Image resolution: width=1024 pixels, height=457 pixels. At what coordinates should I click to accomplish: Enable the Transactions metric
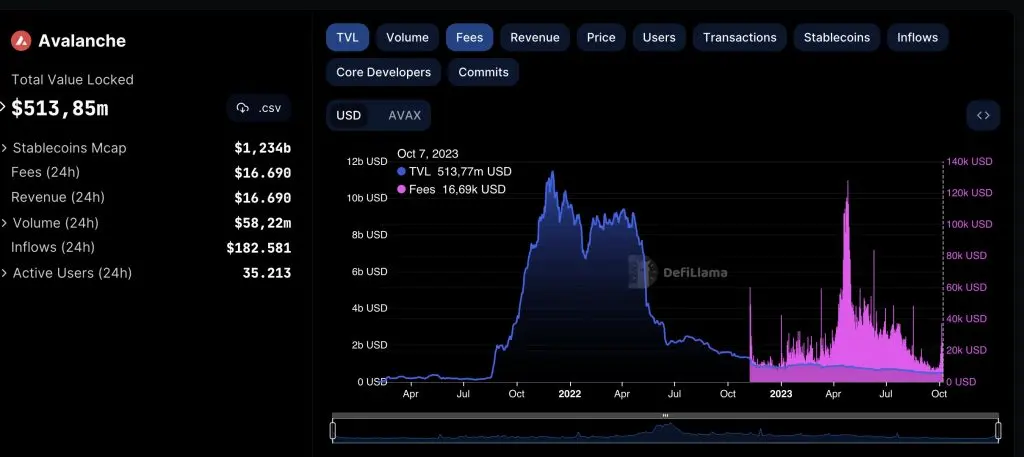pos(739,37)
